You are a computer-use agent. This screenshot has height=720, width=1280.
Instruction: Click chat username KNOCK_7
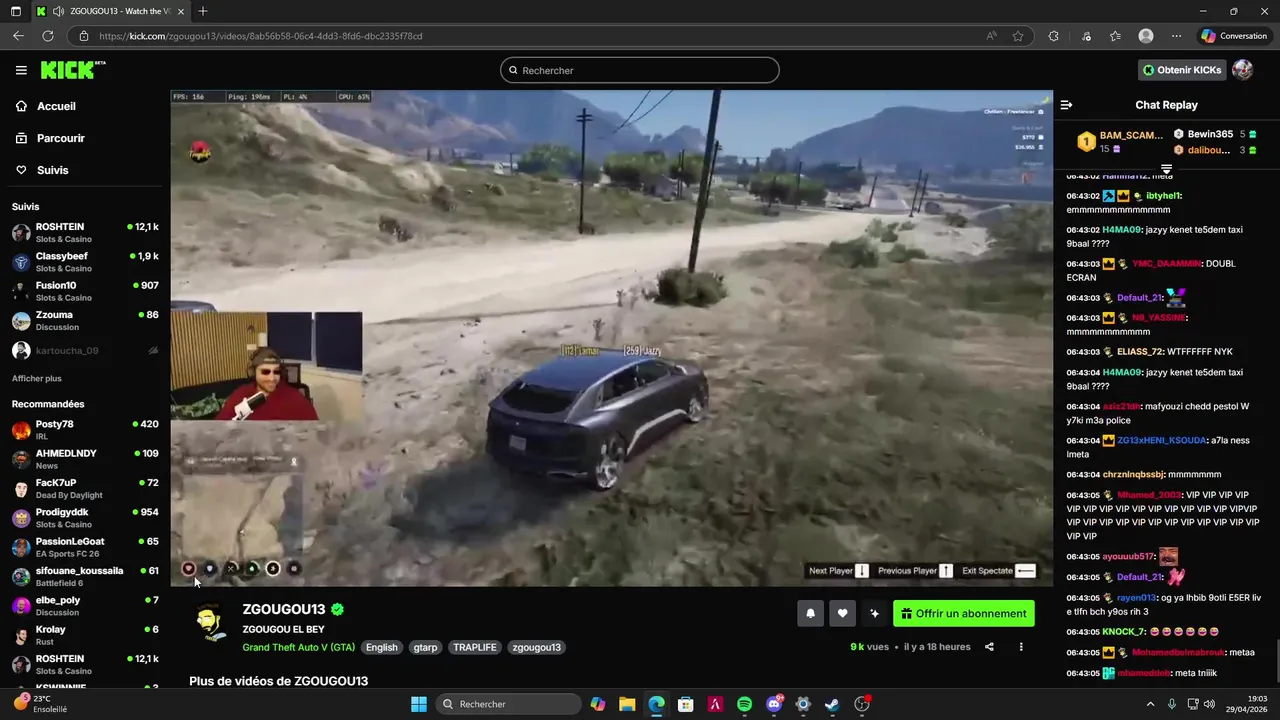point(1124,632)
